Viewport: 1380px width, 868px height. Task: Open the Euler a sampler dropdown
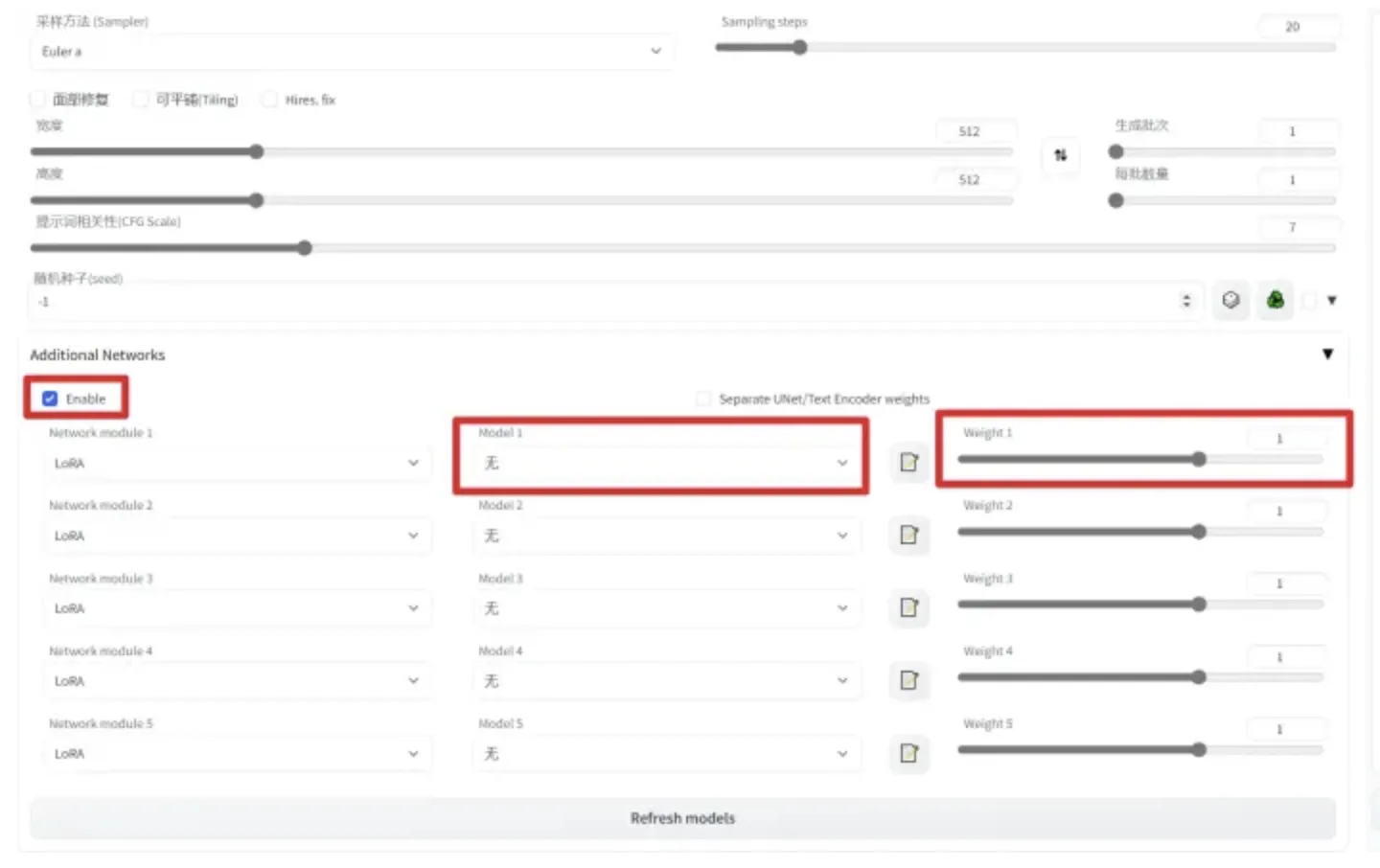pos(351,52)
